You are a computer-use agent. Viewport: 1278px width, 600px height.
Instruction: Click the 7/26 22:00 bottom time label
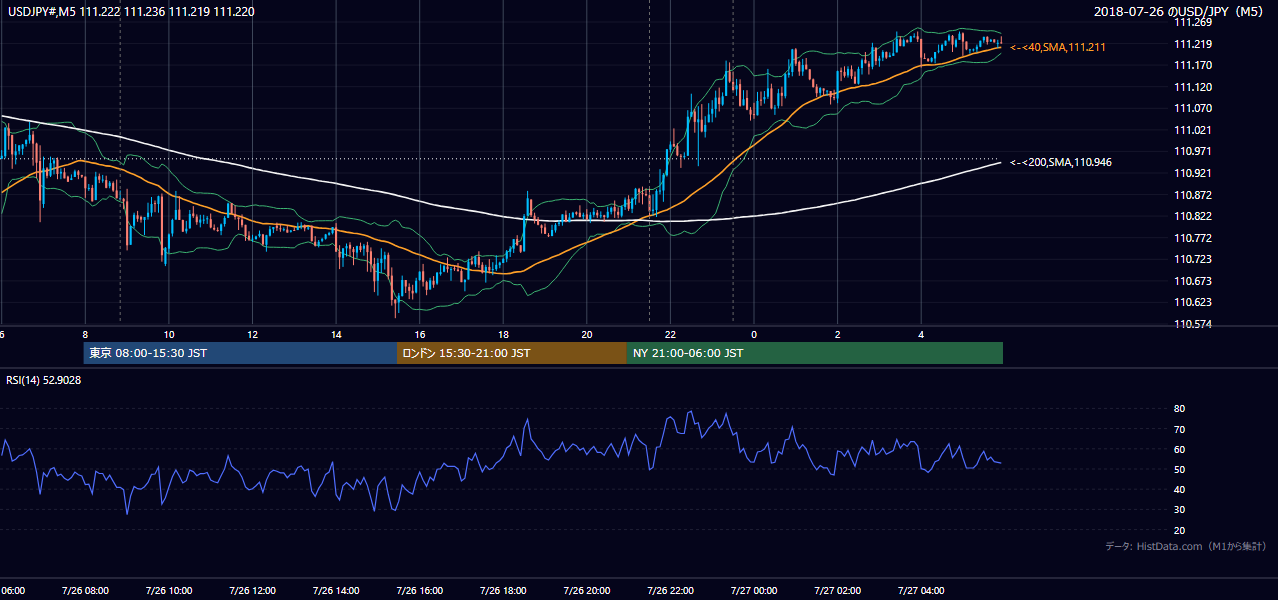tap(670, 590)
